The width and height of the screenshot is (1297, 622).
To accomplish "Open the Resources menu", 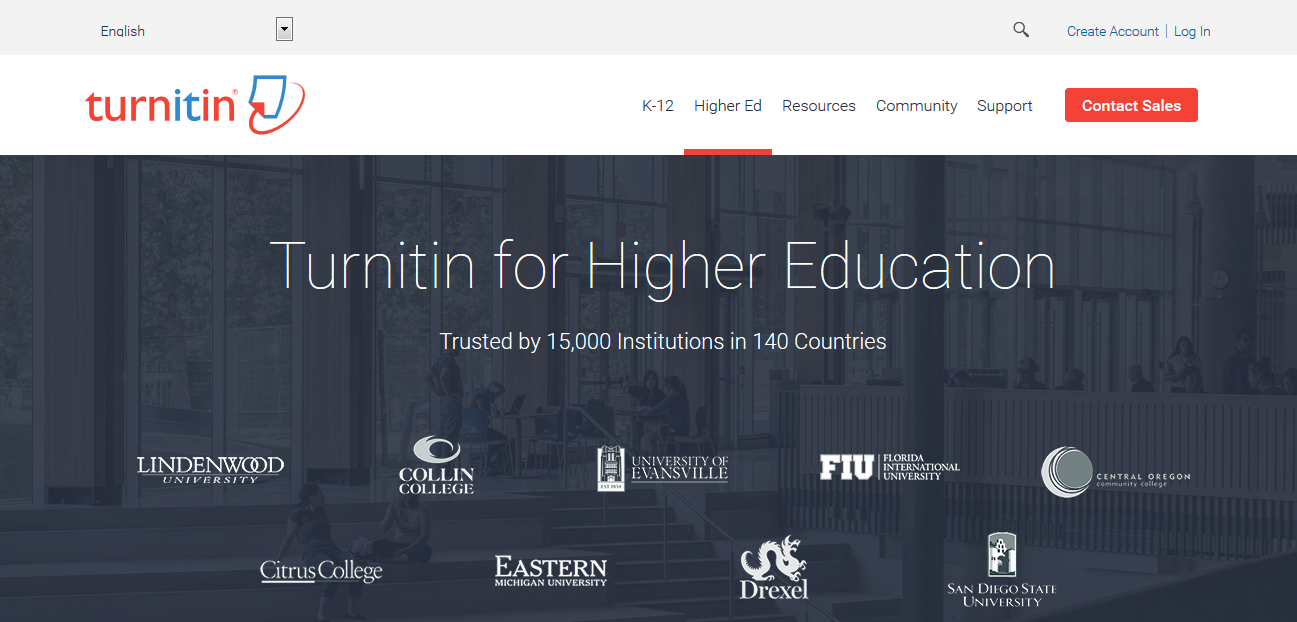I will pos(819,106).
